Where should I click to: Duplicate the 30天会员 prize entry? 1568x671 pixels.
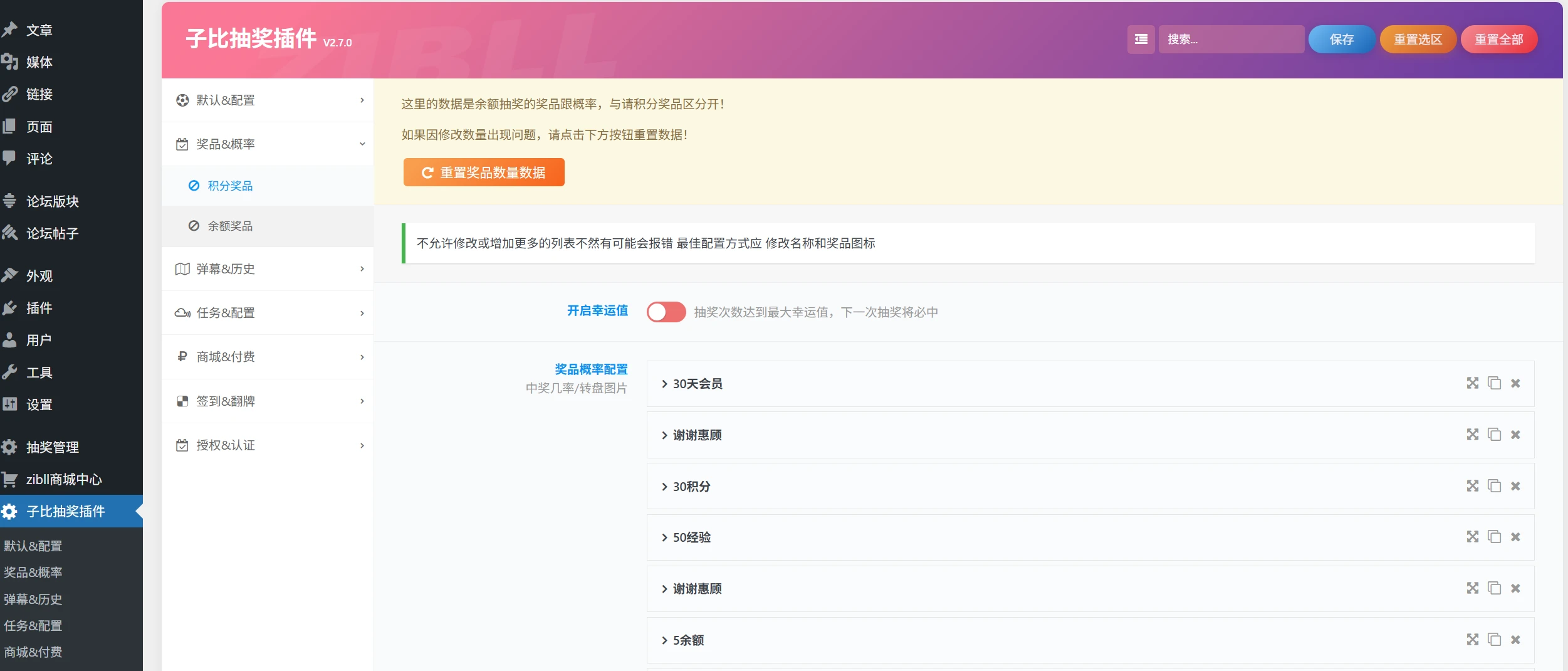(1495, 383)
